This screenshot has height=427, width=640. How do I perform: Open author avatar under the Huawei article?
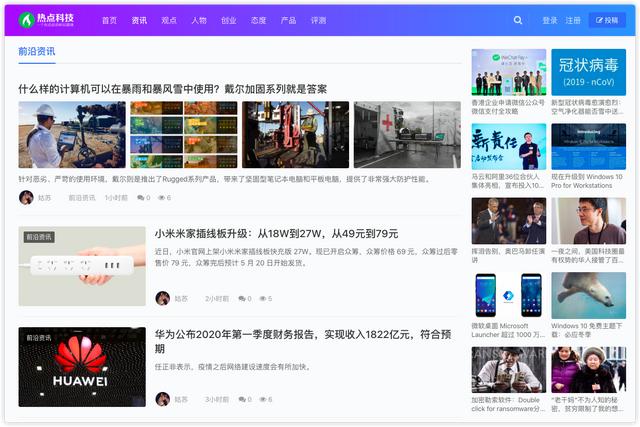point(162,399)
